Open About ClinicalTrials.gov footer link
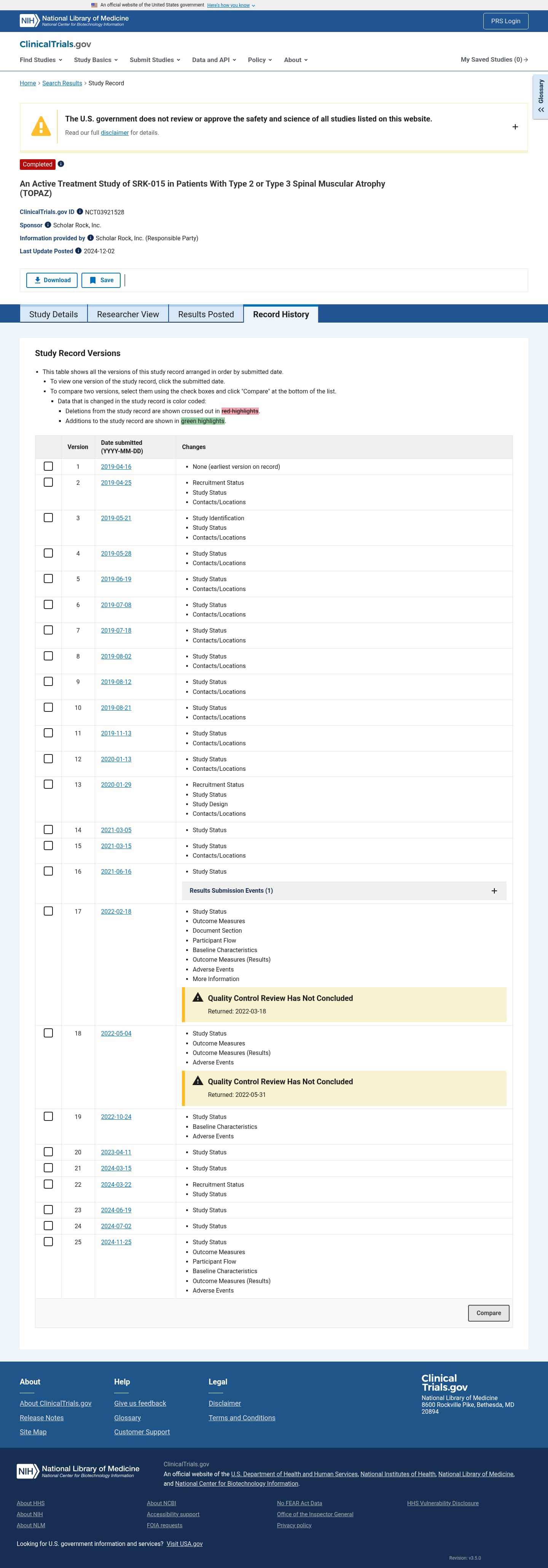 tap(55, 1403)
